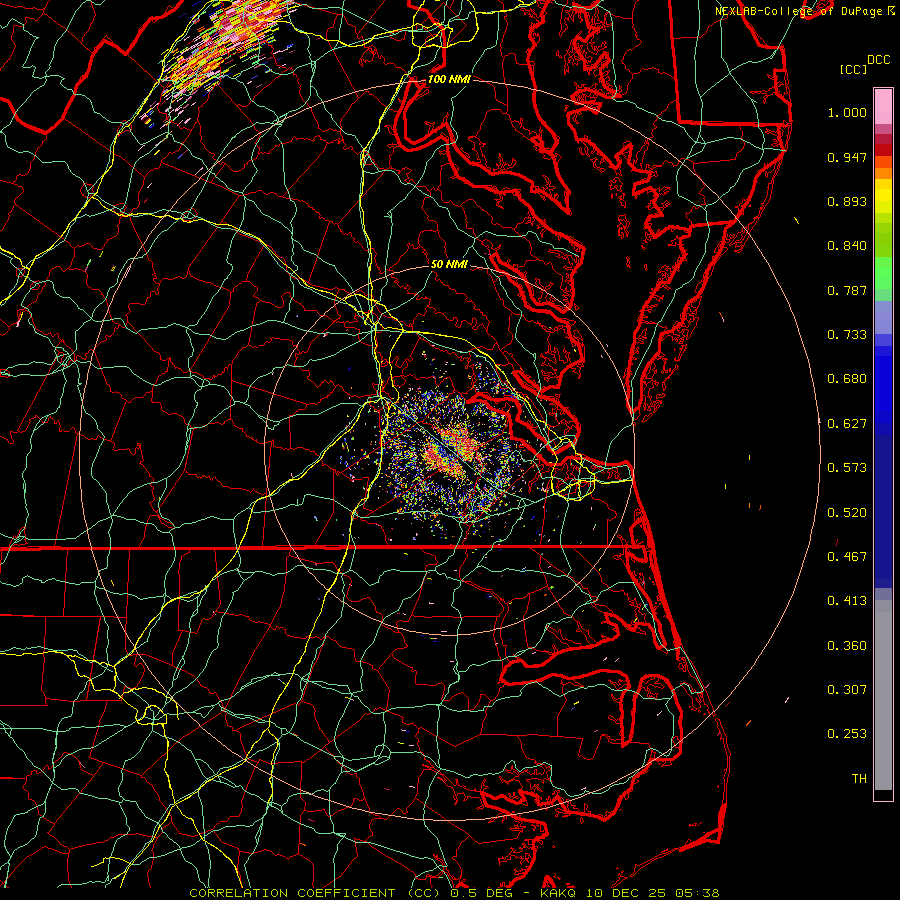The image size is (900, 900).
Task: Click the 0.680 scale value
Action: click(x=847, y=379)
